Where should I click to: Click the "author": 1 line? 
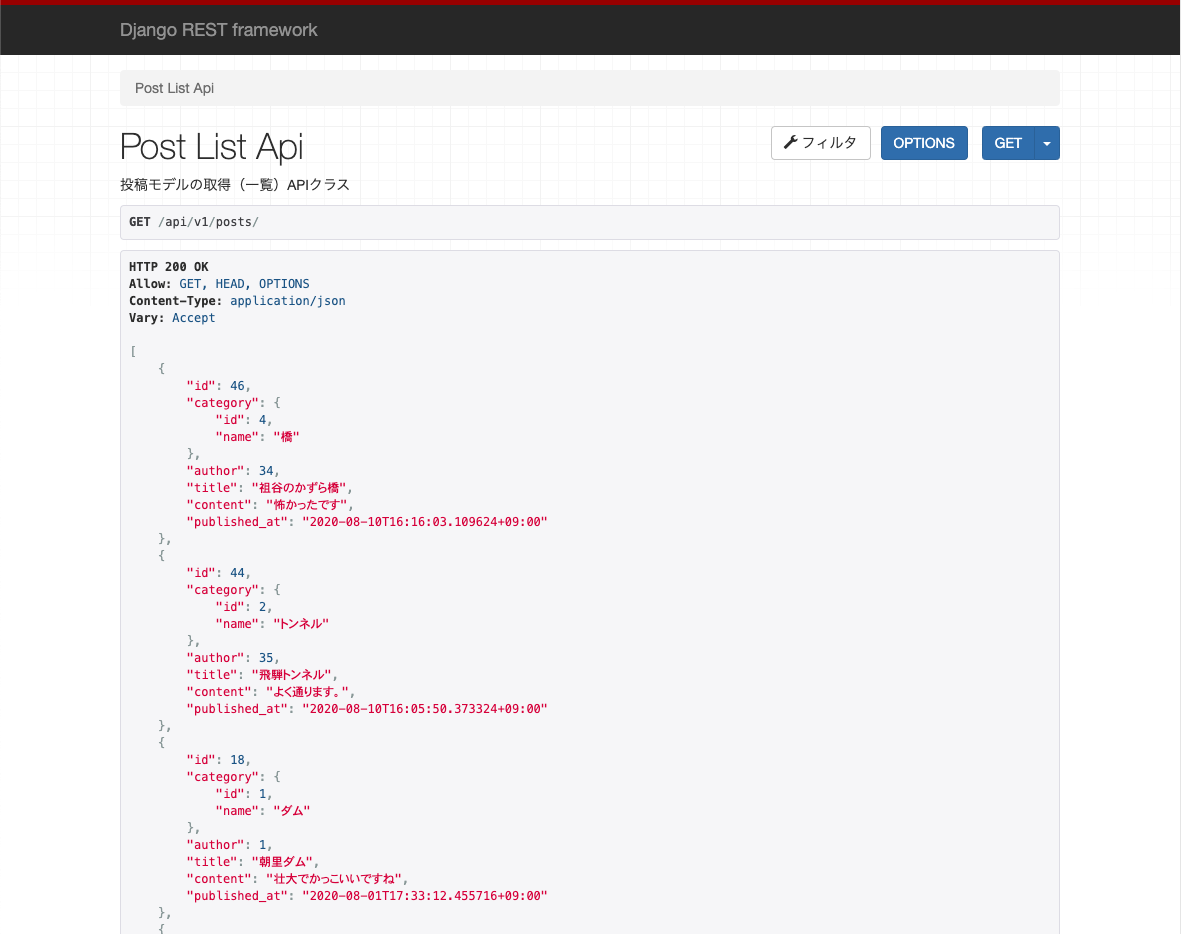[230, 845]
